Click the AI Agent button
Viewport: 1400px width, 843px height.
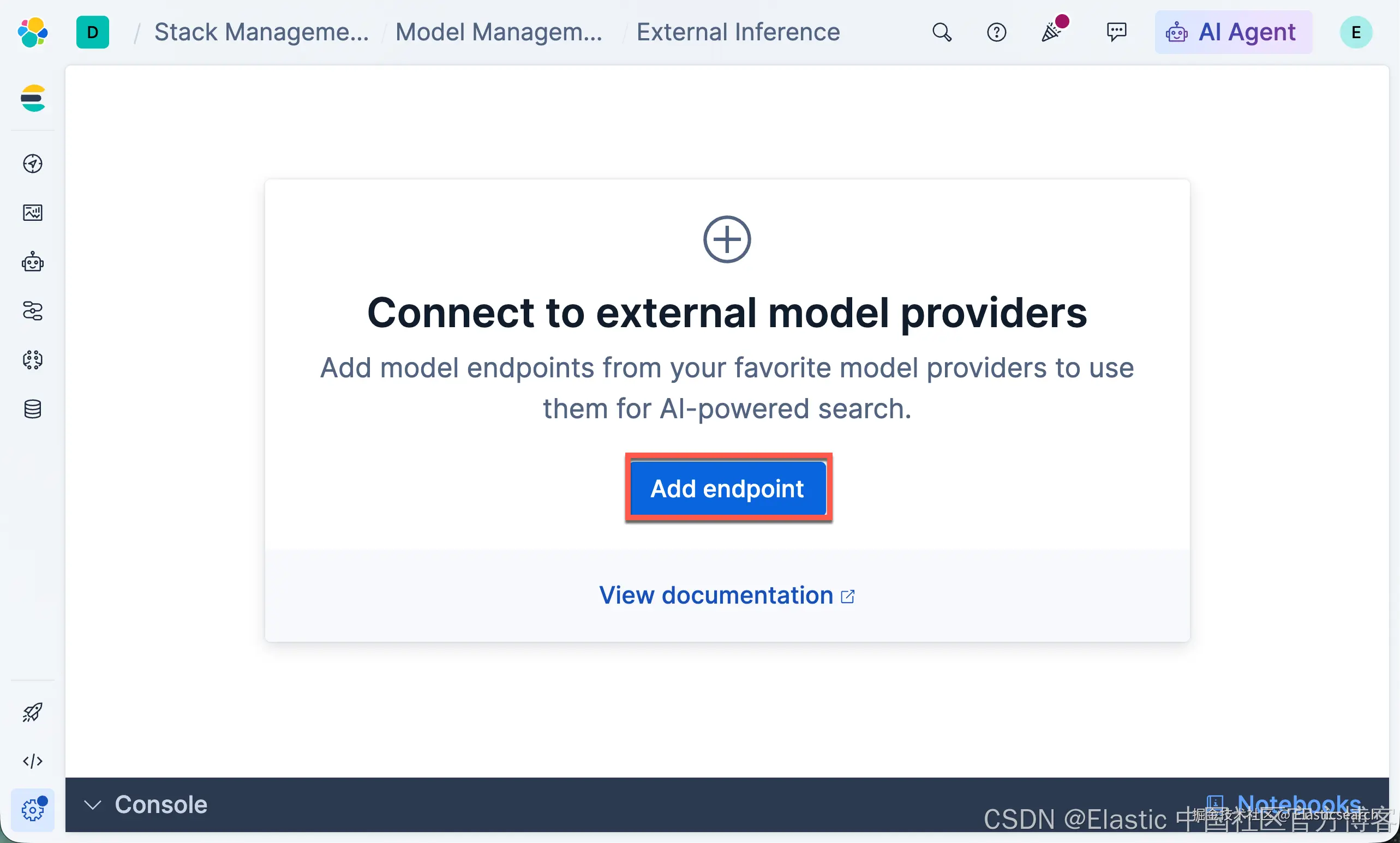(x=1234, y=32)
